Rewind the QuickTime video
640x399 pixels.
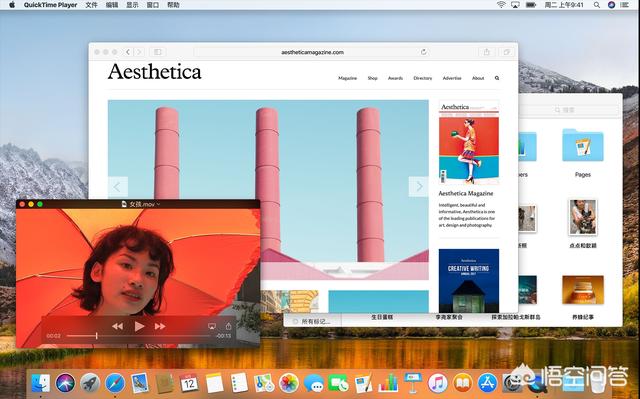click(118, 326)
